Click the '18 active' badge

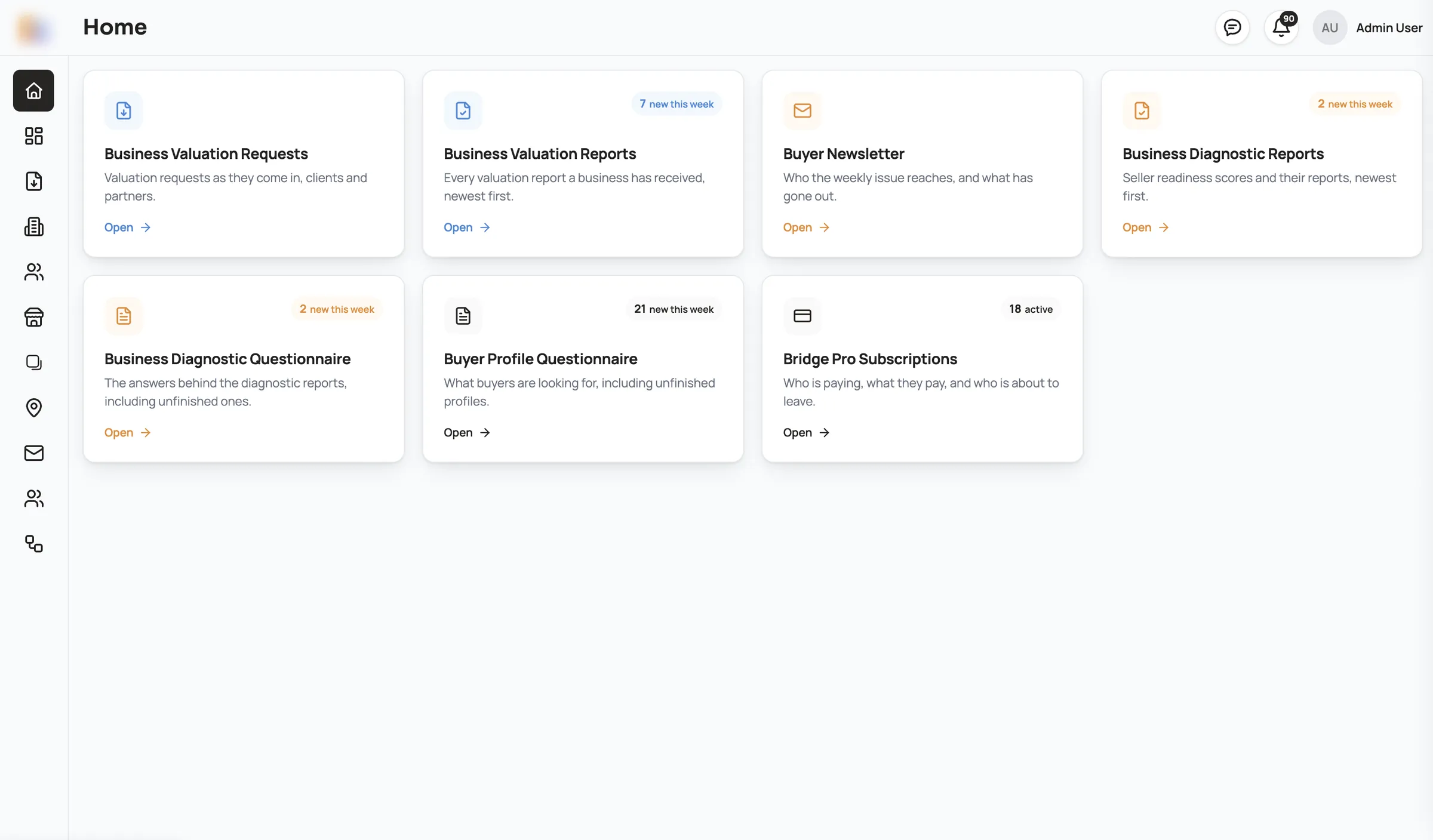(1031, 309)
